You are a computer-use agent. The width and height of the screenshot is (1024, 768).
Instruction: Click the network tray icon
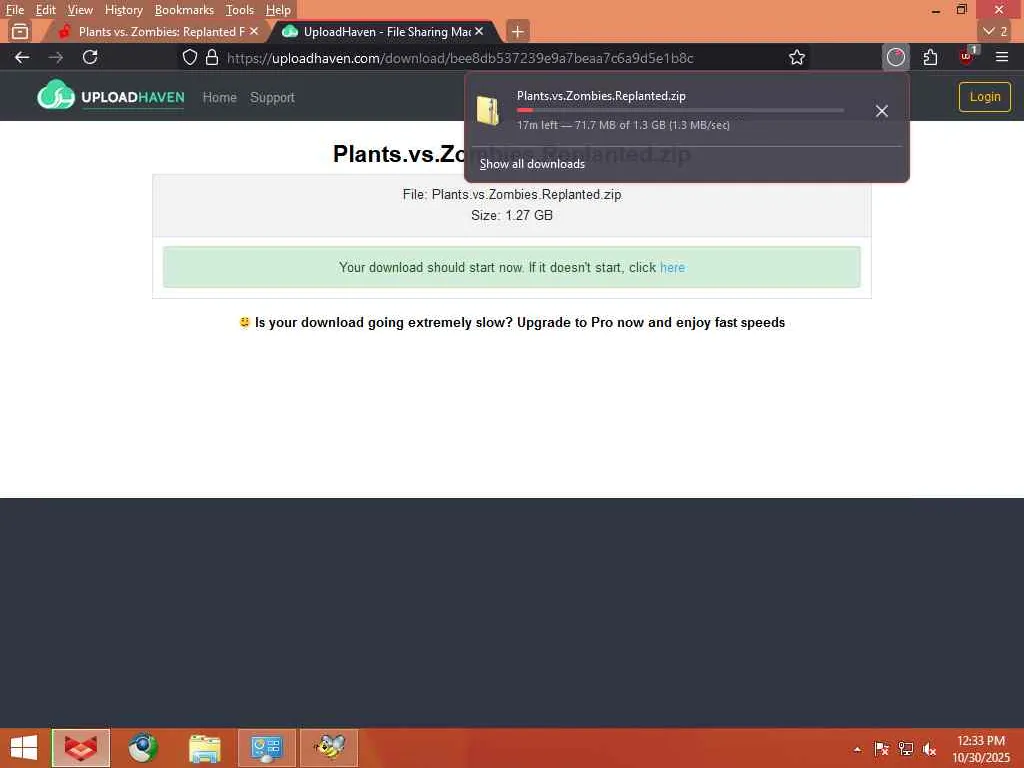(905, 748)
